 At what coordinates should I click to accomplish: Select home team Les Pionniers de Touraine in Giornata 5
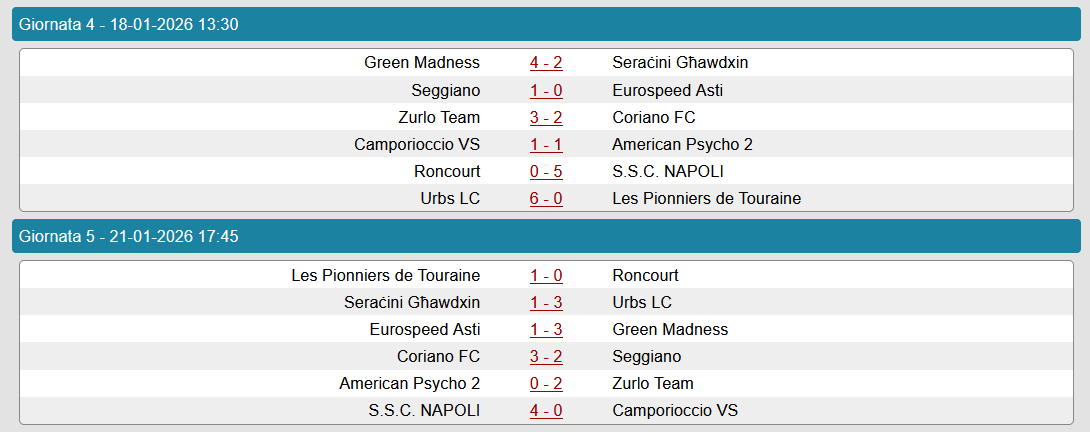tap(386, 275)
